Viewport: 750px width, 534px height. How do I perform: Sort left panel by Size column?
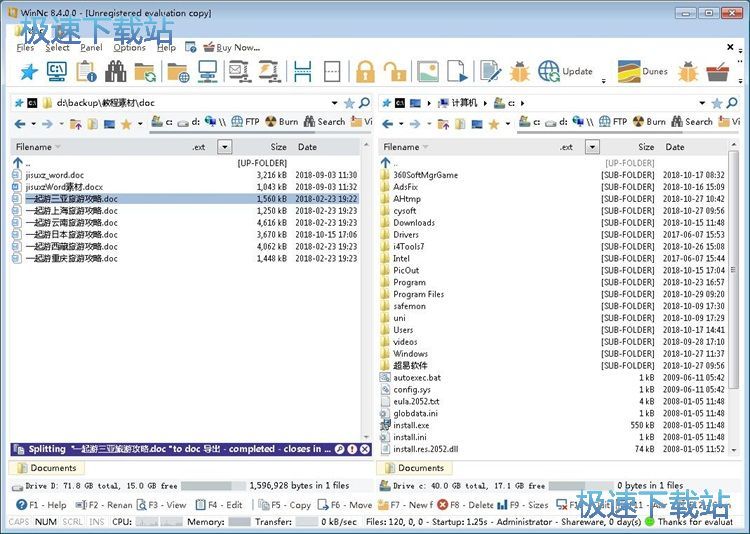278,147
